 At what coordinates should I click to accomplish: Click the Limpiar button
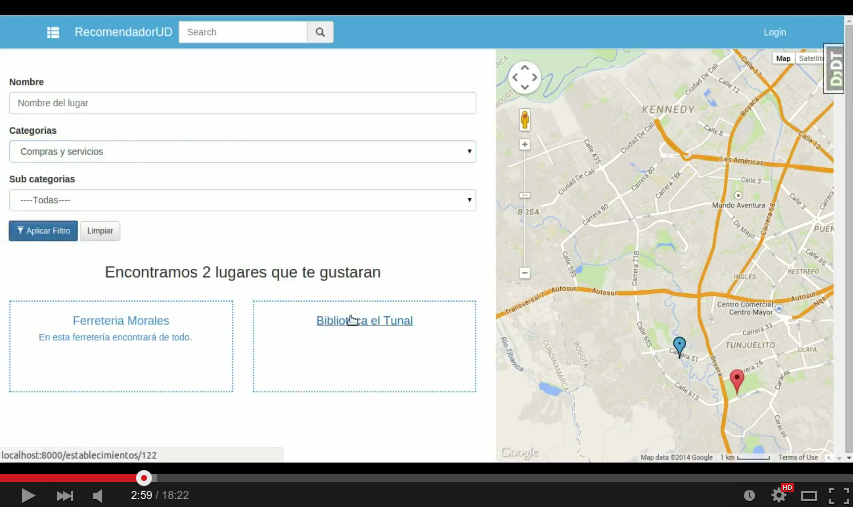pyautogui.click(x=100, y=231)
